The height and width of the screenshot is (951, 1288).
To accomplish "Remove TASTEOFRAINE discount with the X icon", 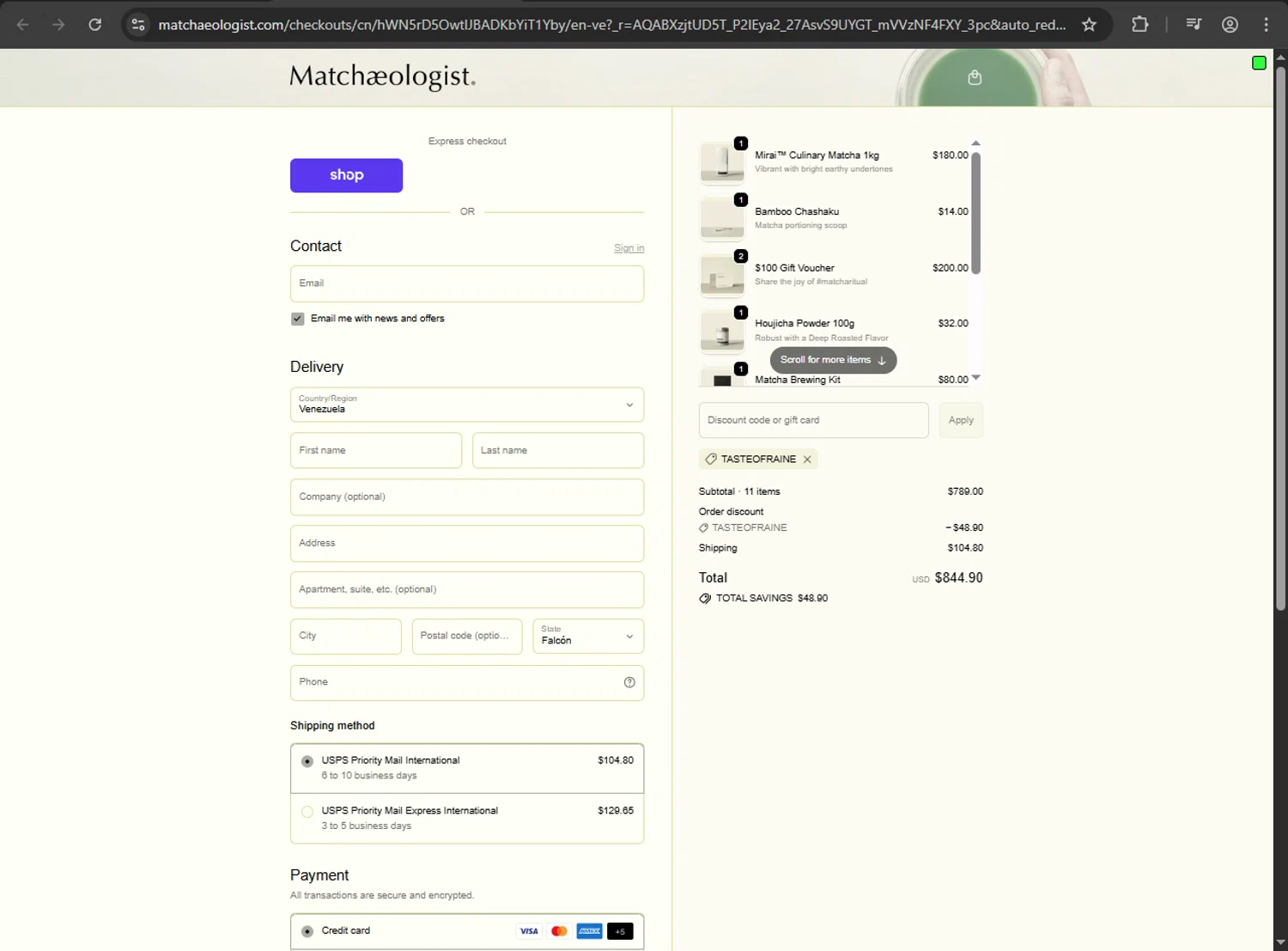I will (x=807, y=460).
